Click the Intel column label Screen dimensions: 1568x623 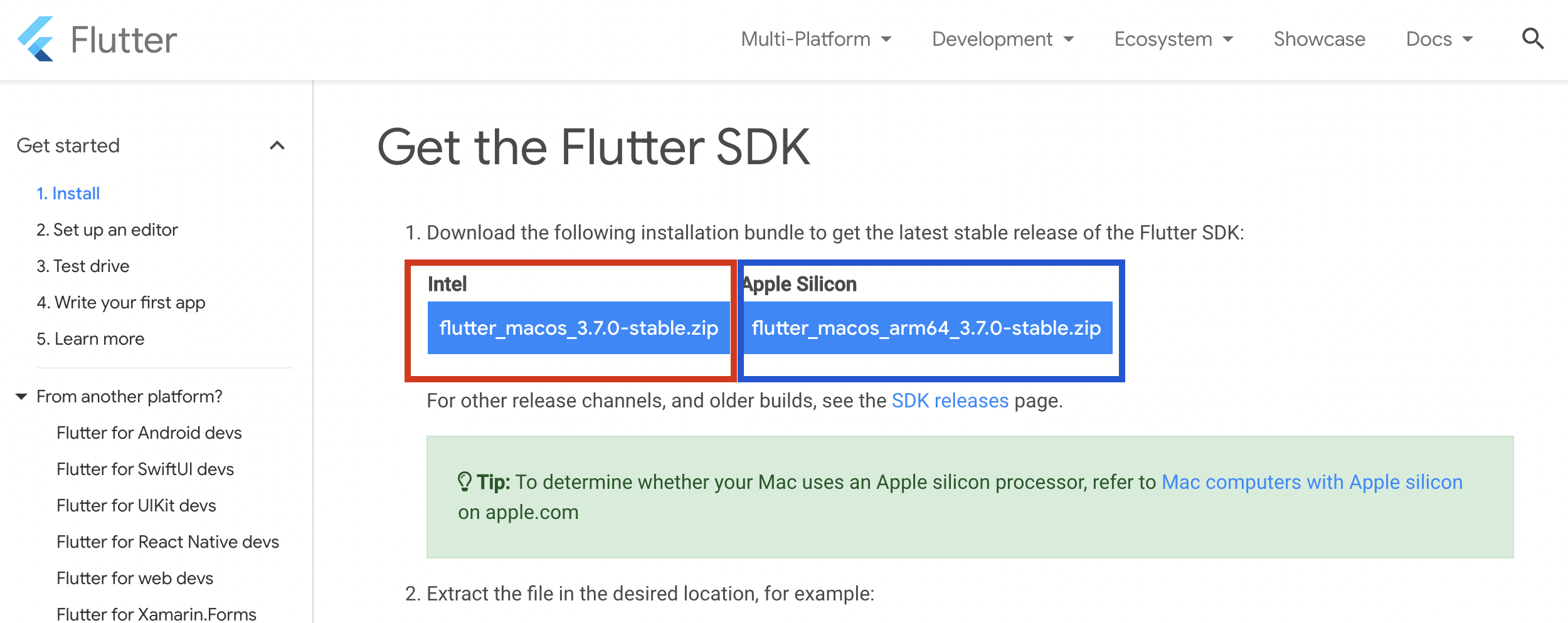(447, 284)
